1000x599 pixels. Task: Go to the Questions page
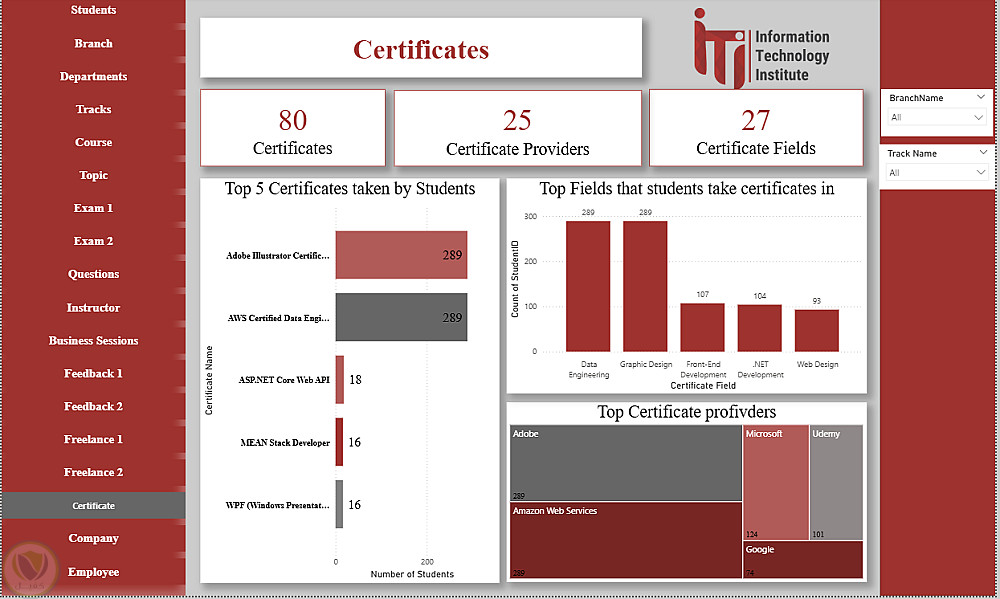93,274
